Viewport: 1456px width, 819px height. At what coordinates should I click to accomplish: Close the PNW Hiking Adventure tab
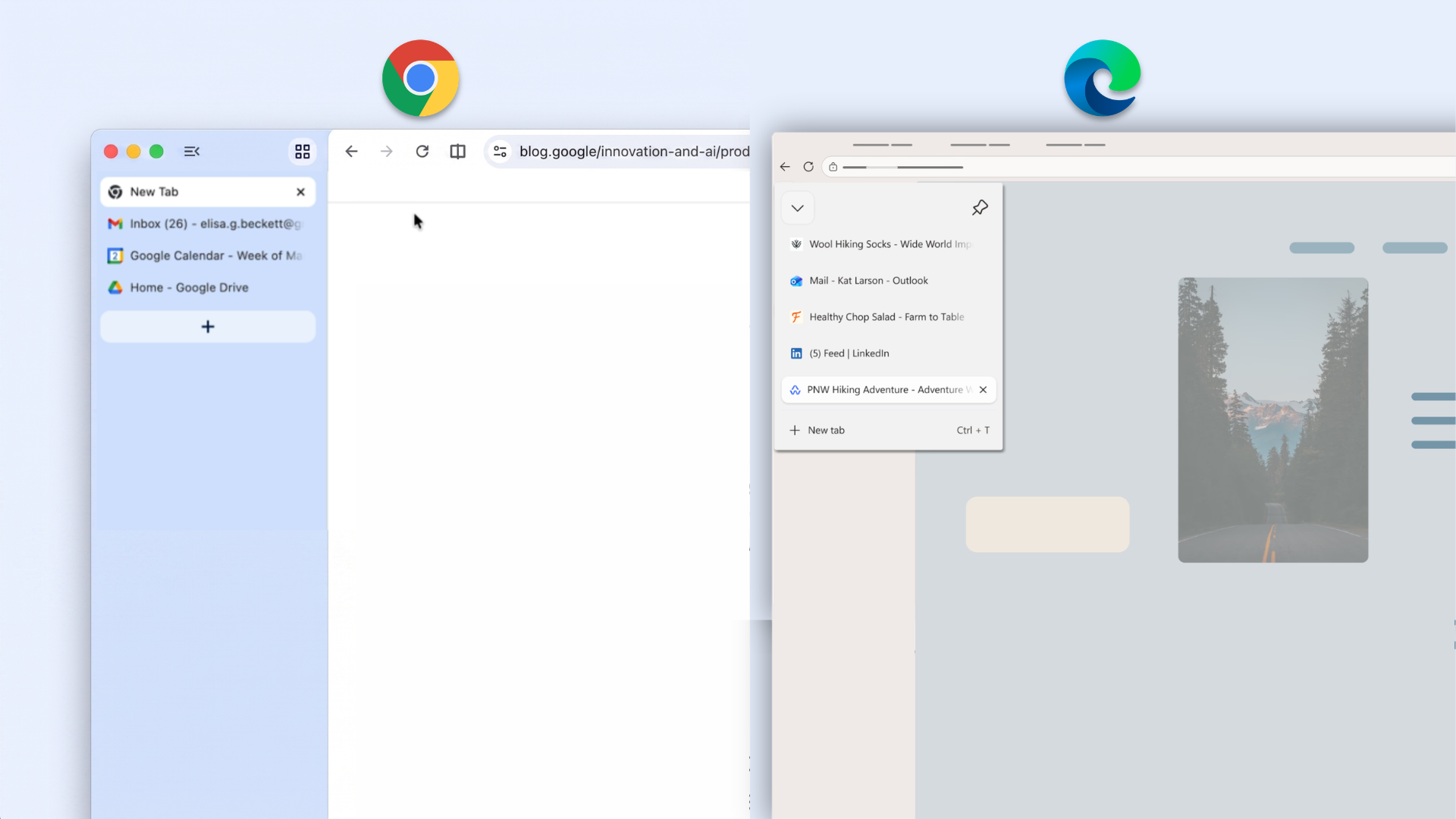click(983, 390)
